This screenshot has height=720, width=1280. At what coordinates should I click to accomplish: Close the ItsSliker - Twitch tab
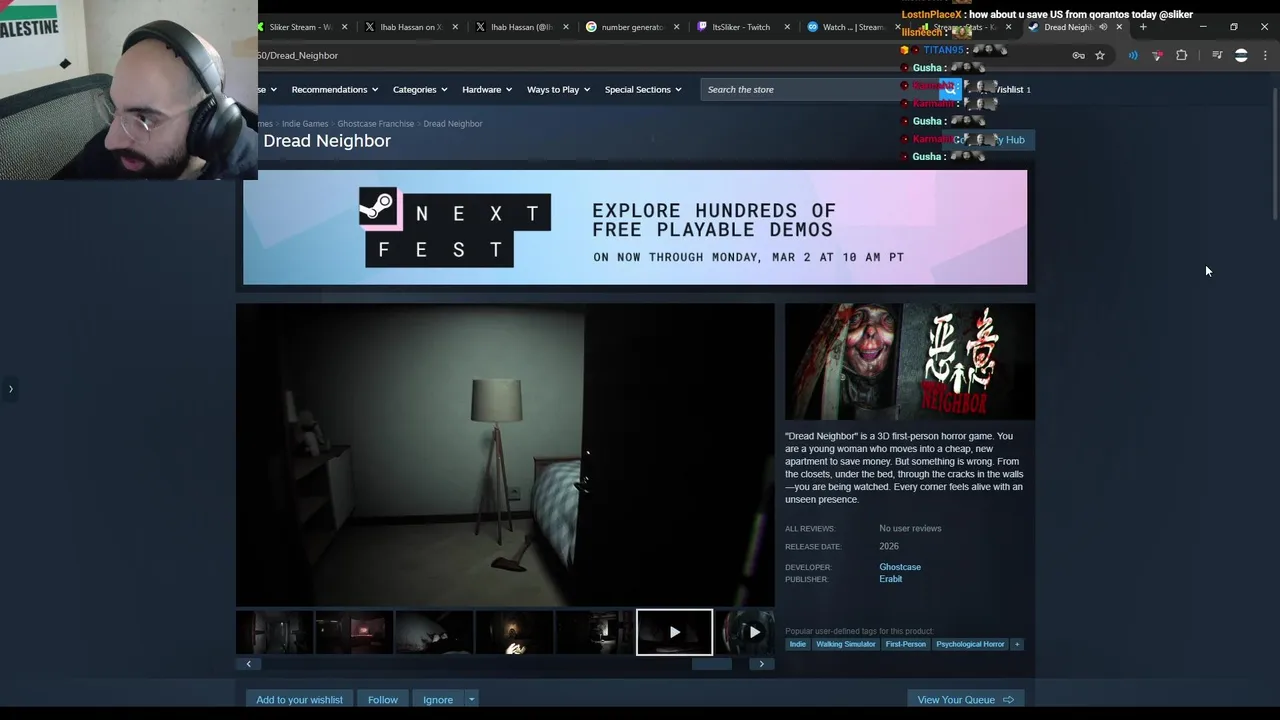click(x=787, y=27)
